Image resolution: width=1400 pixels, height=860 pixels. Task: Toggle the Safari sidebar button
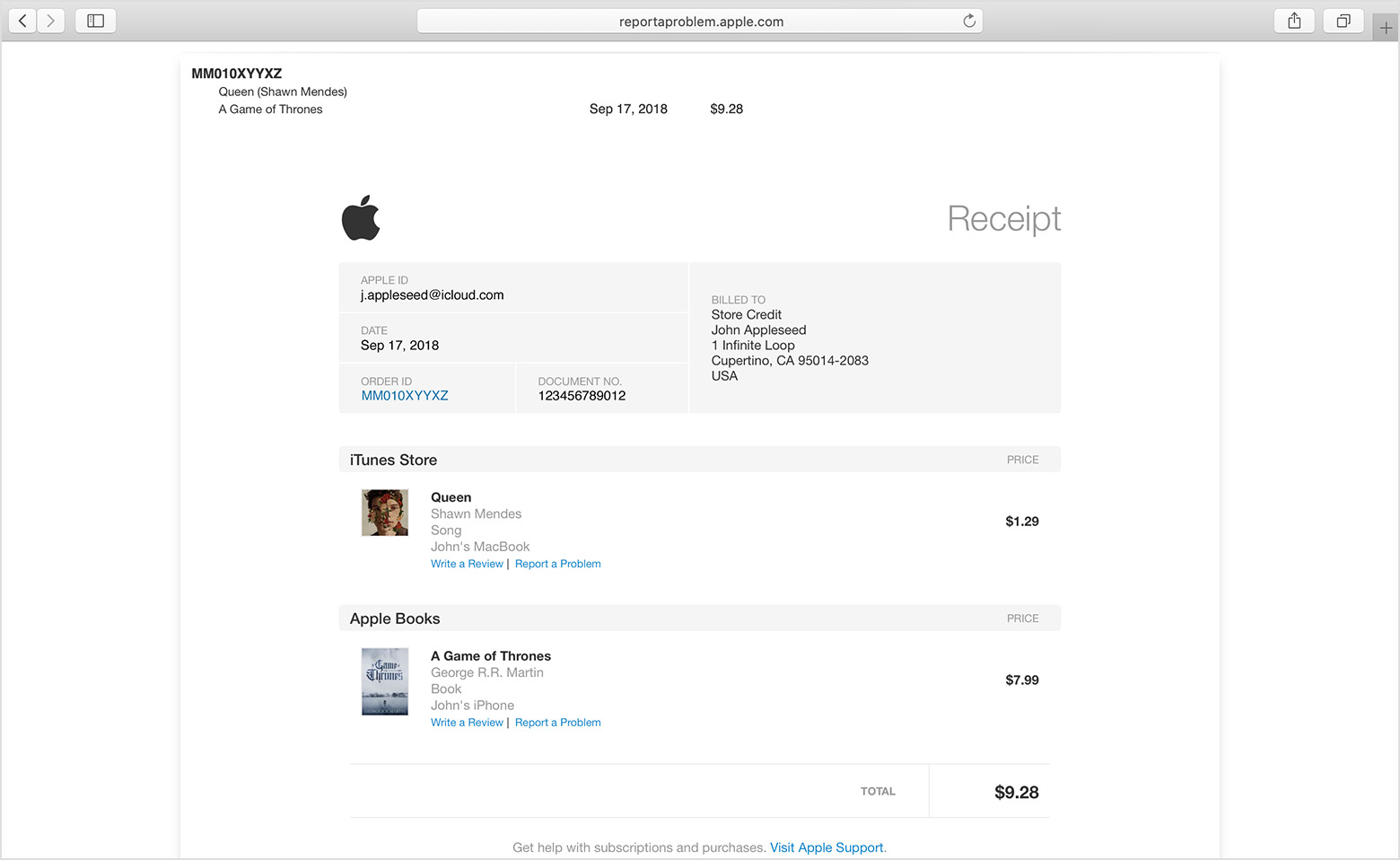click(95, 21)
